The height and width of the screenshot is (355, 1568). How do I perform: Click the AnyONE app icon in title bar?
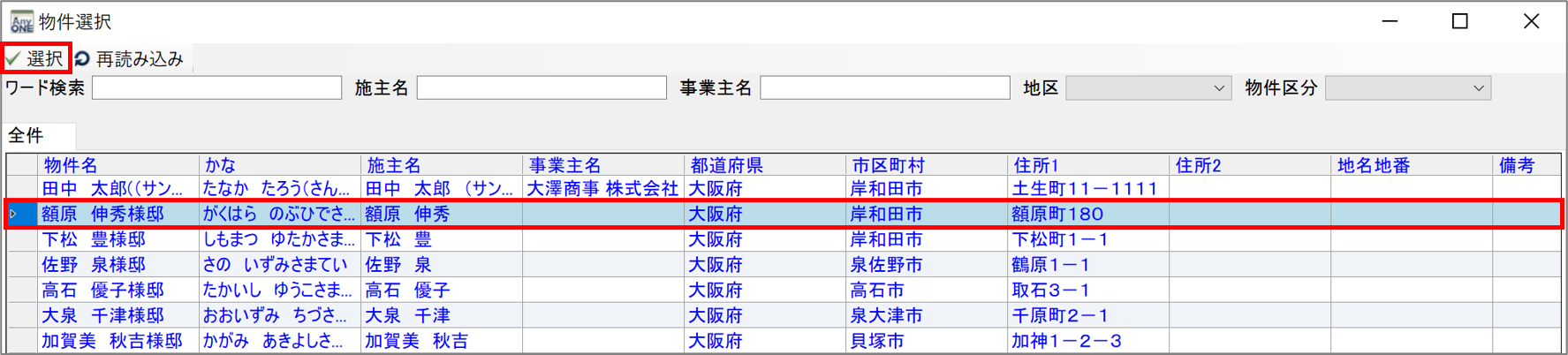[21, 21]
